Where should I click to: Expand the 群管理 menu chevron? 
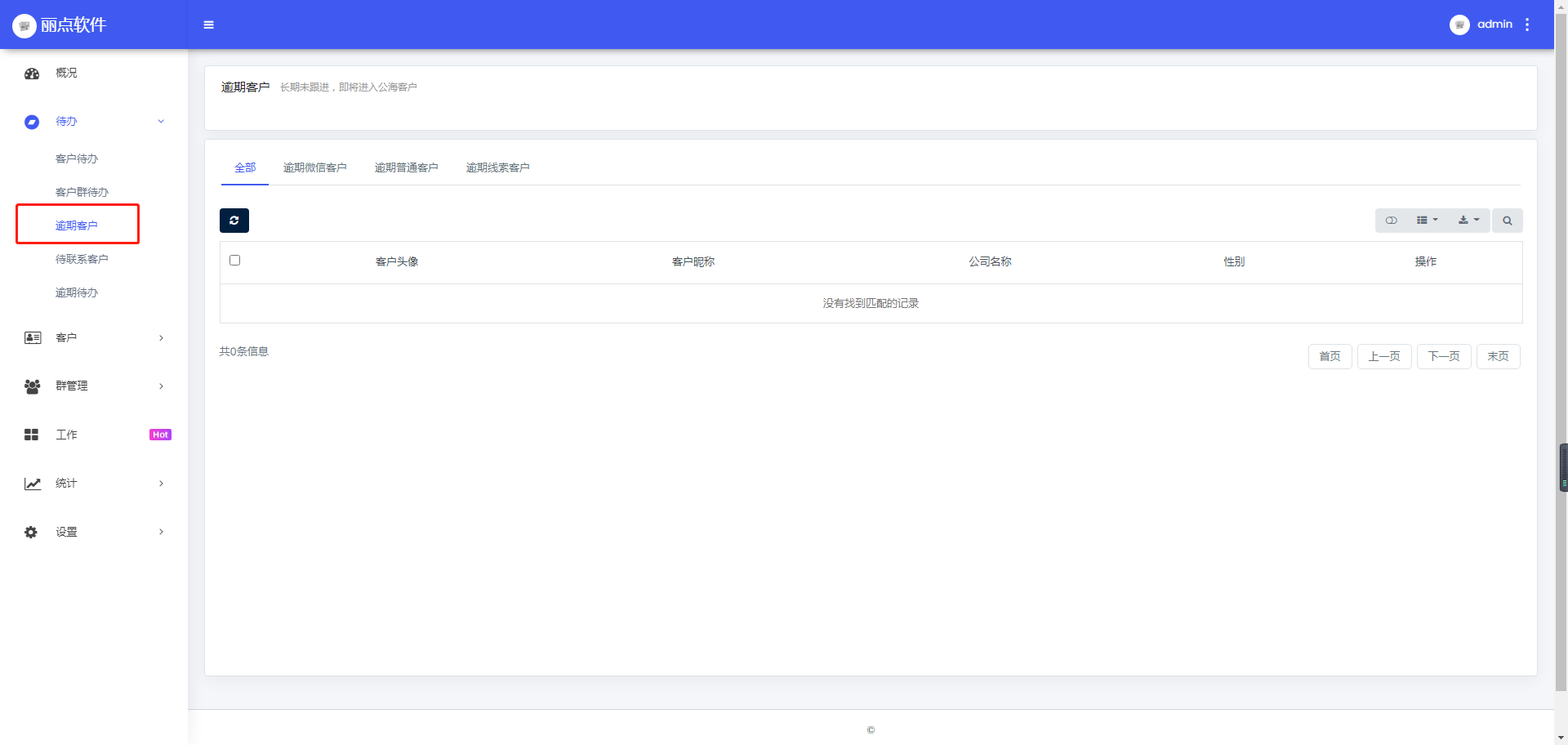[x=161, y=386]
